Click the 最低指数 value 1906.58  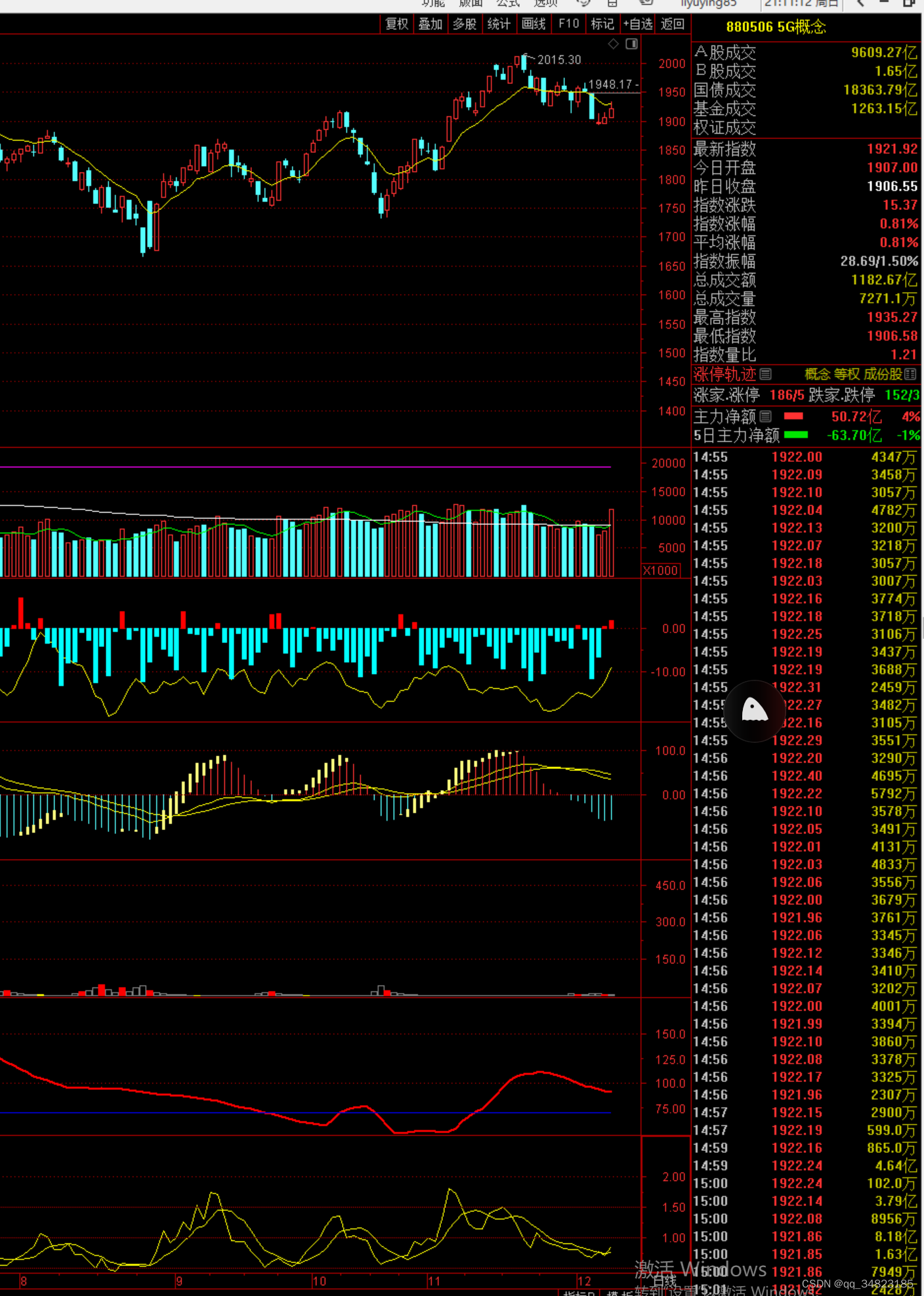[892, 336]
